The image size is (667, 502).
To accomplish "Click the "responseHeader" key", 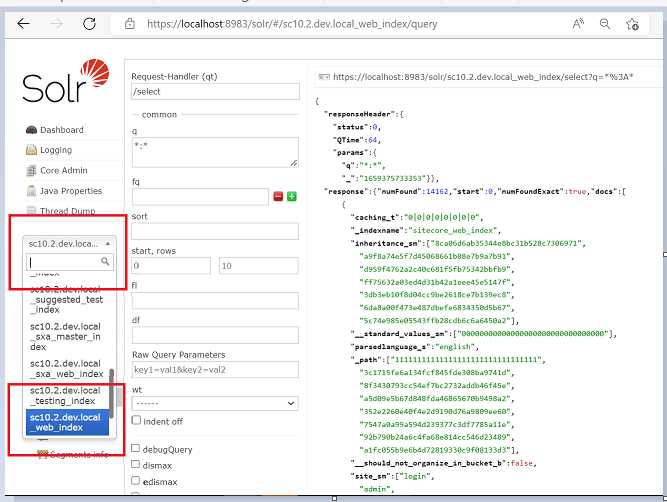I will 359,114.
